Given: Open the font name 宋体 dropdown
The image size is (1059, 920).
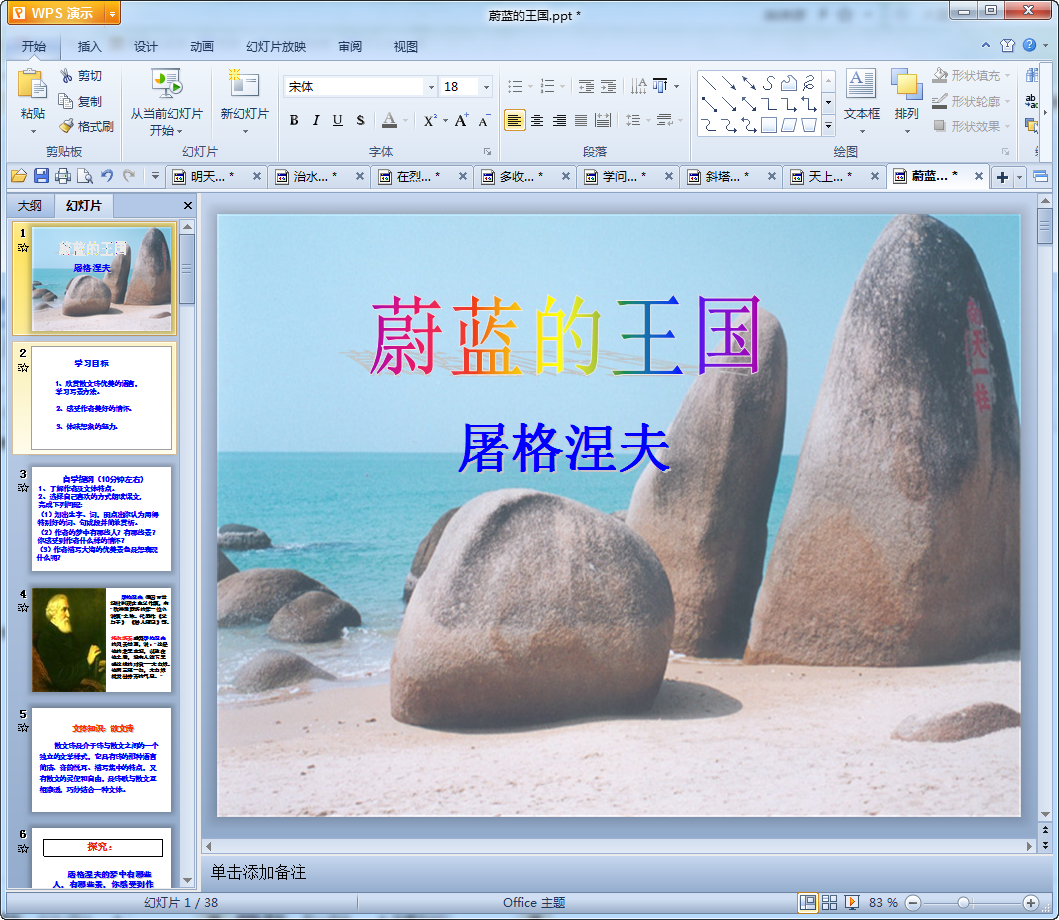Looking at the screenshot, I should coord(431,86).
